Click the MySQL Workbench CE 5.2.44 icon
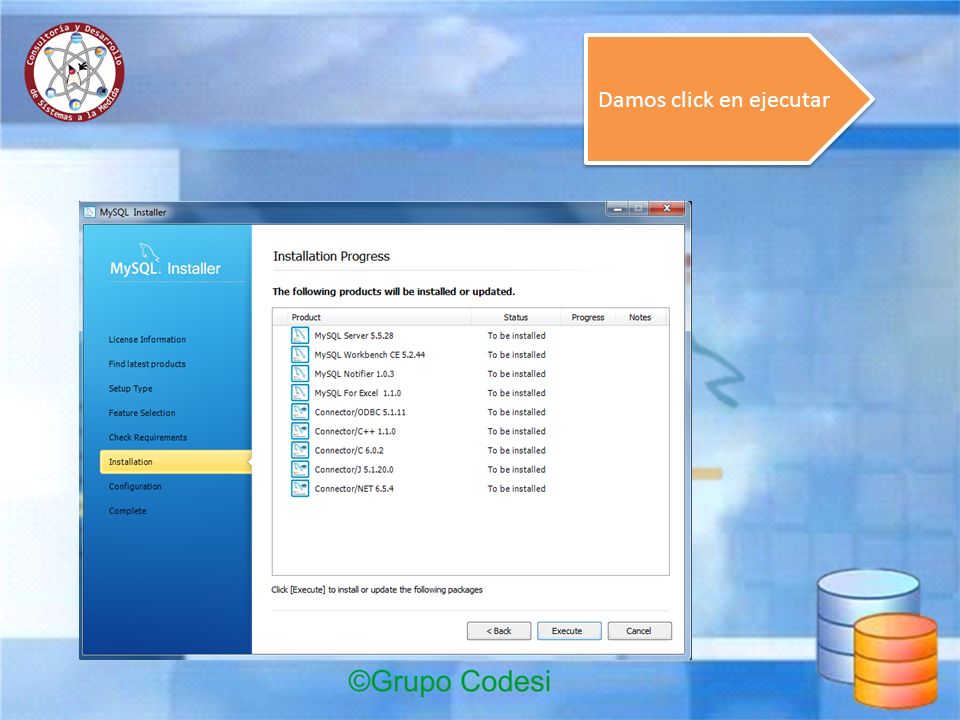Image resolution: width=960 pixels, height=720 pixels. 299,354
